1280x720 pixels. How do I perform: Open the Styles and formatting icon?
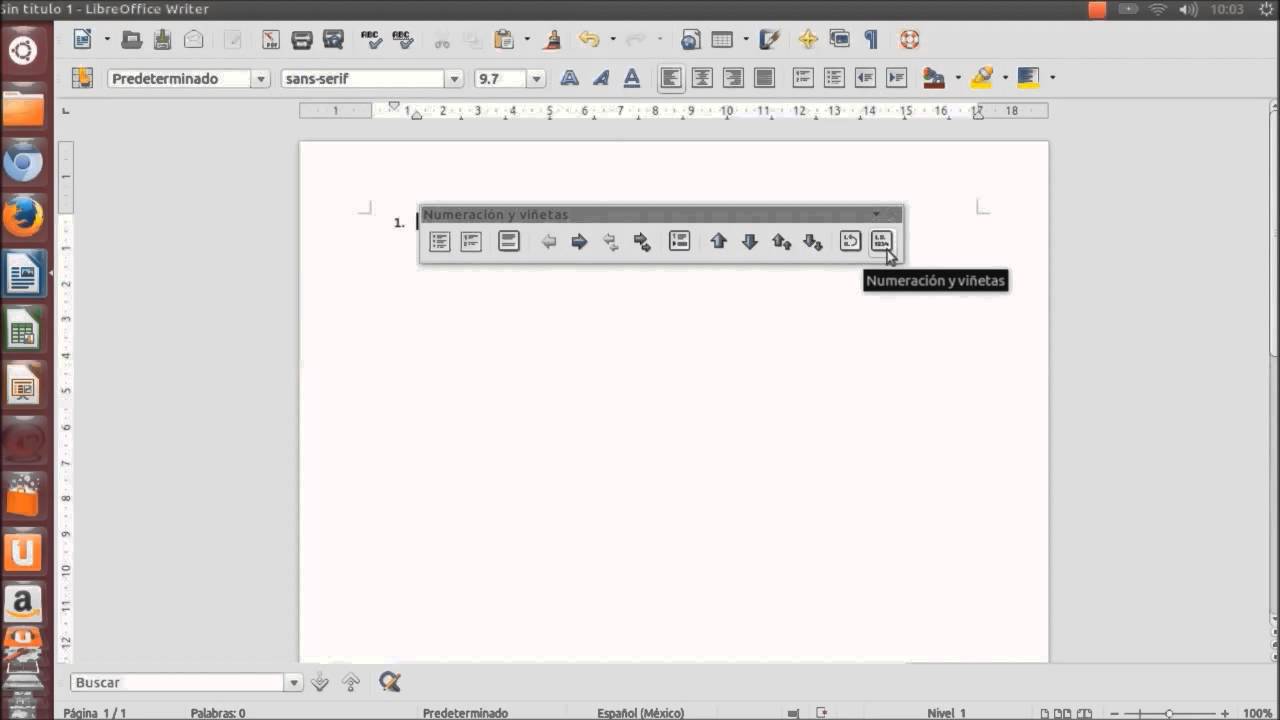[x=82, y=78]
